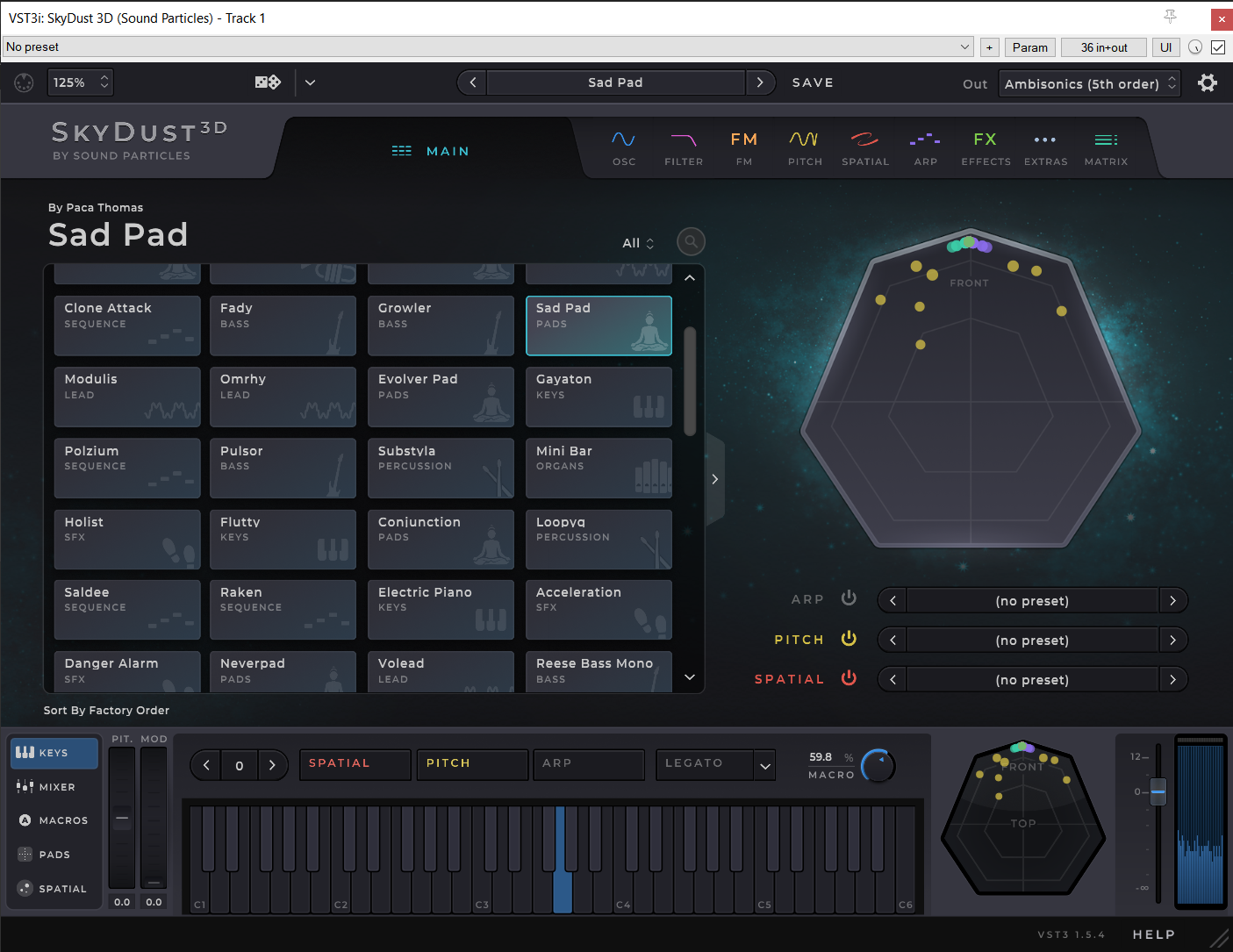1233x952 pixels.
Task: Open the preset search magnifier
Action: click(x=691, y=241)
